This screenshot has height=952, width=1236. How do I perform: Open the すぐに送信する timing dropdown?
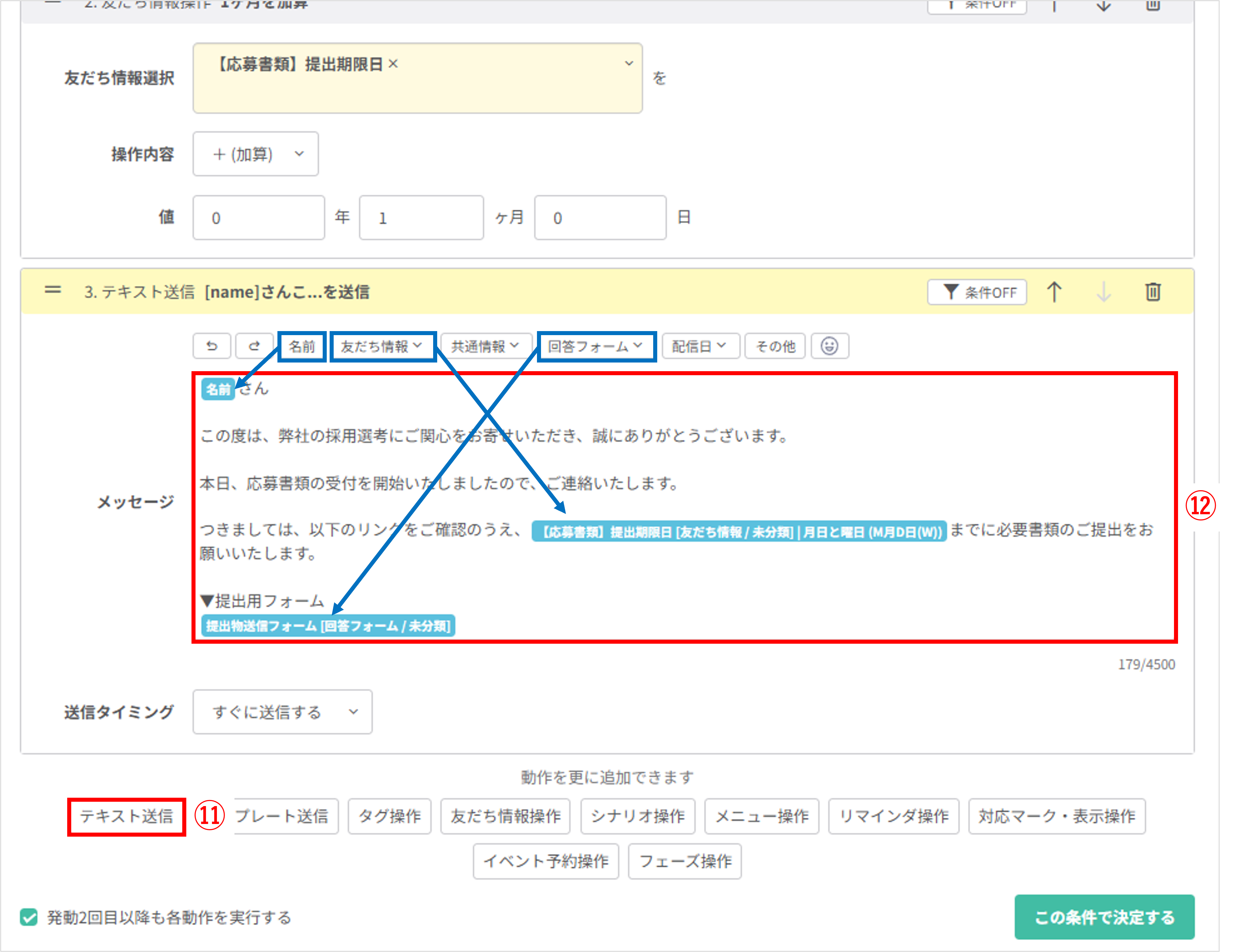(x=282, y=713)
